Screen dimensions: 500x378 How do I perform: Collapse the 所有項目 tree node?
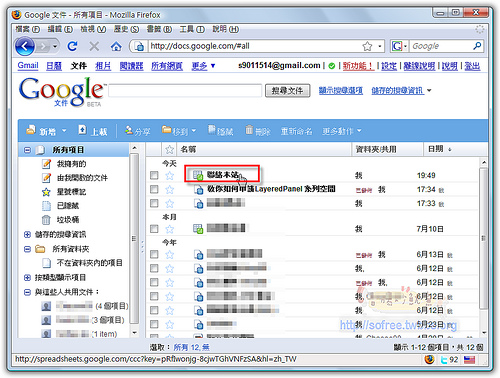[x=27, y=150]
